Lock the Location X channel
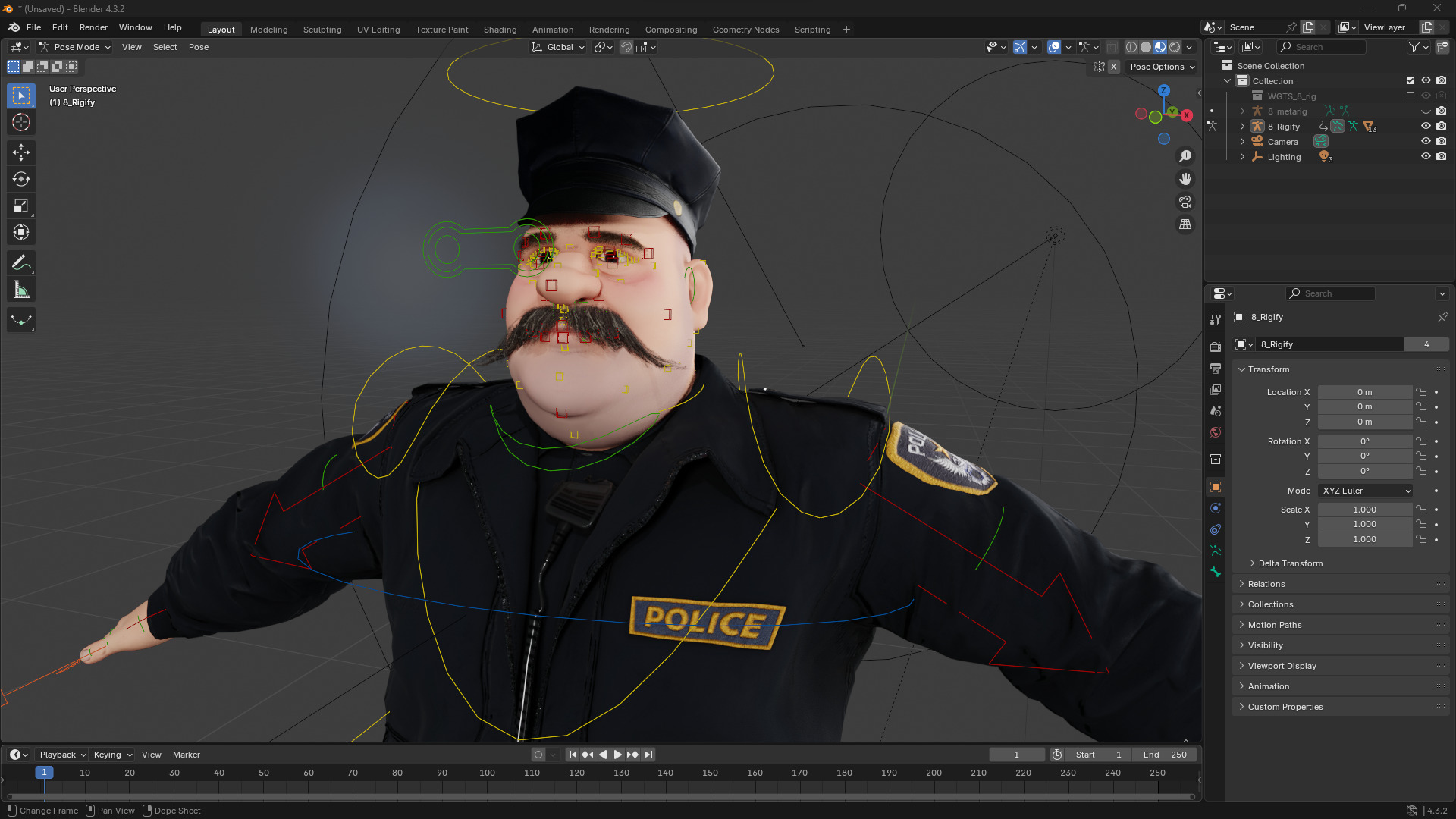The image size is (1456, 819). click(x=1422, y=392)
